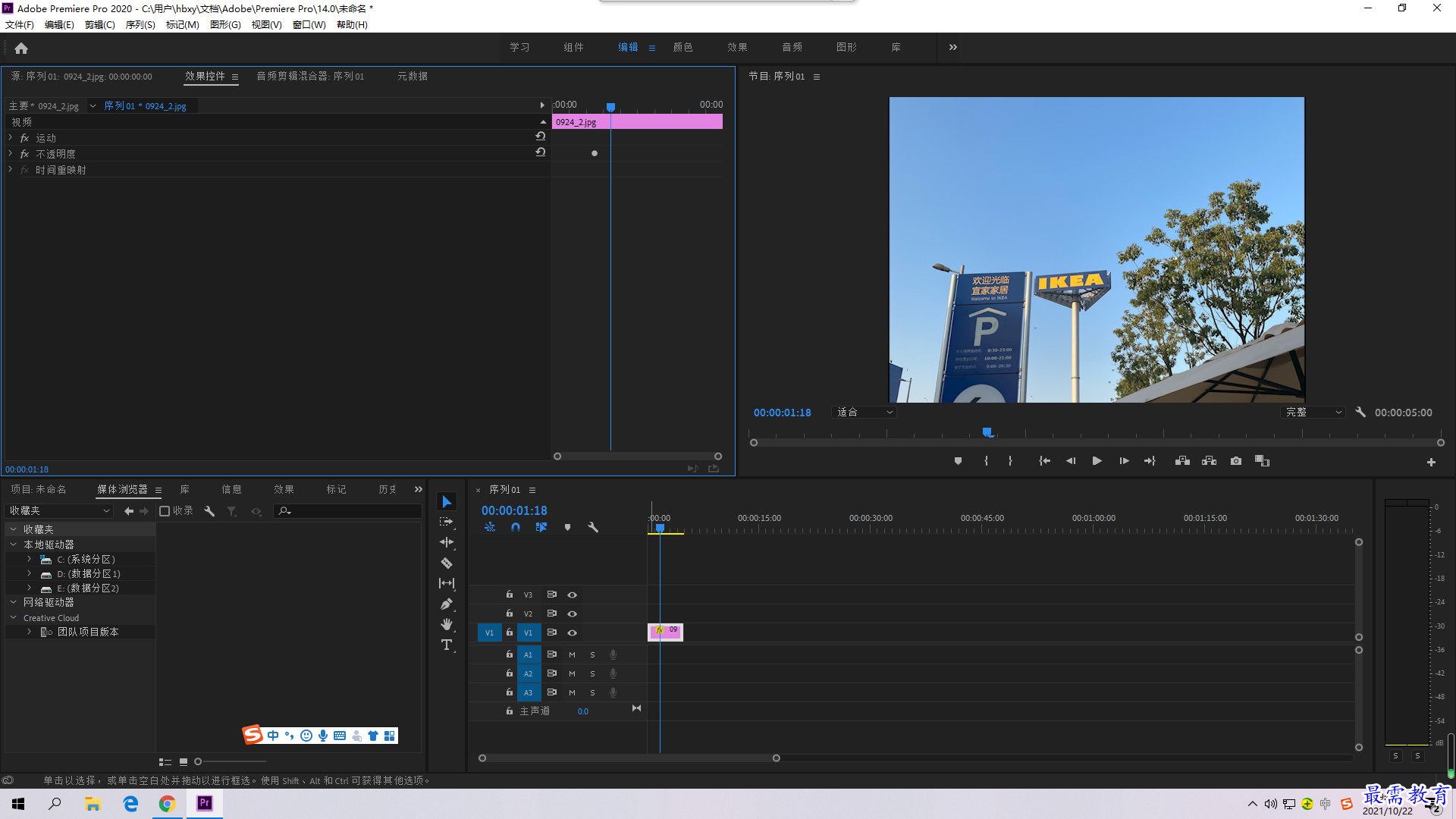
Task: Add marker in the timeline header
Action: pos(567,527)
